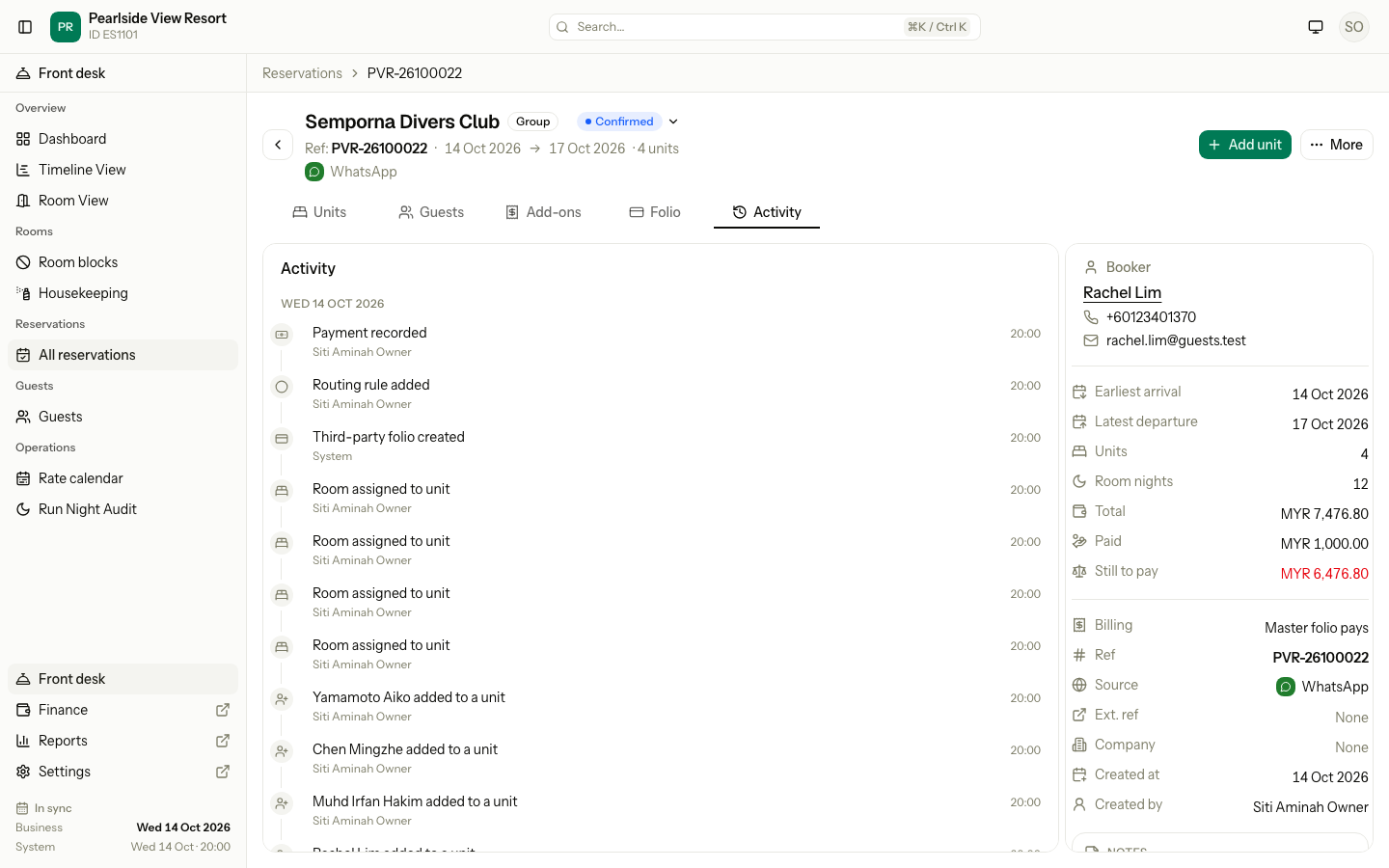Click the Still to pay MYR 6,476.80 amount

(1324, 574)
